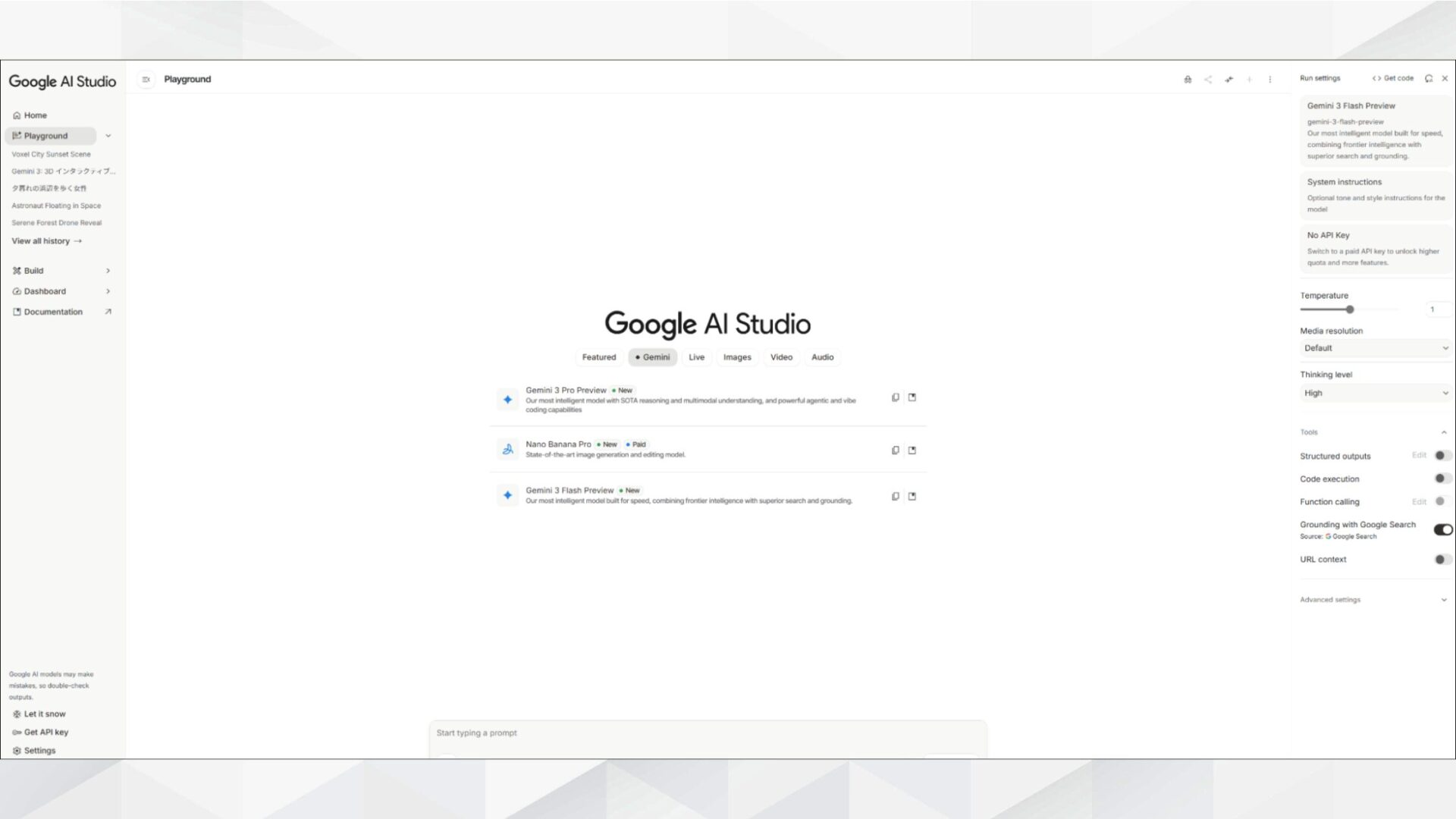Expand Advanced settings
This screenshot has height=819, width=1456.
click(x=1375, y=599)
